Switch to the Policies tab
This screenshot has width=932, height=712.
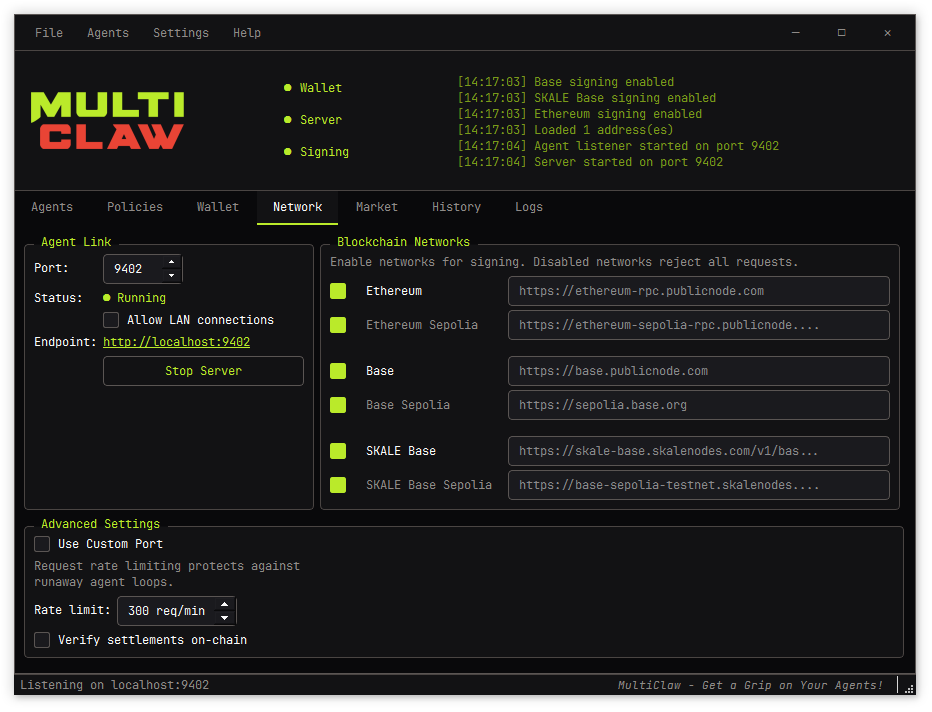pyautogui.click(x=135, y=207)
